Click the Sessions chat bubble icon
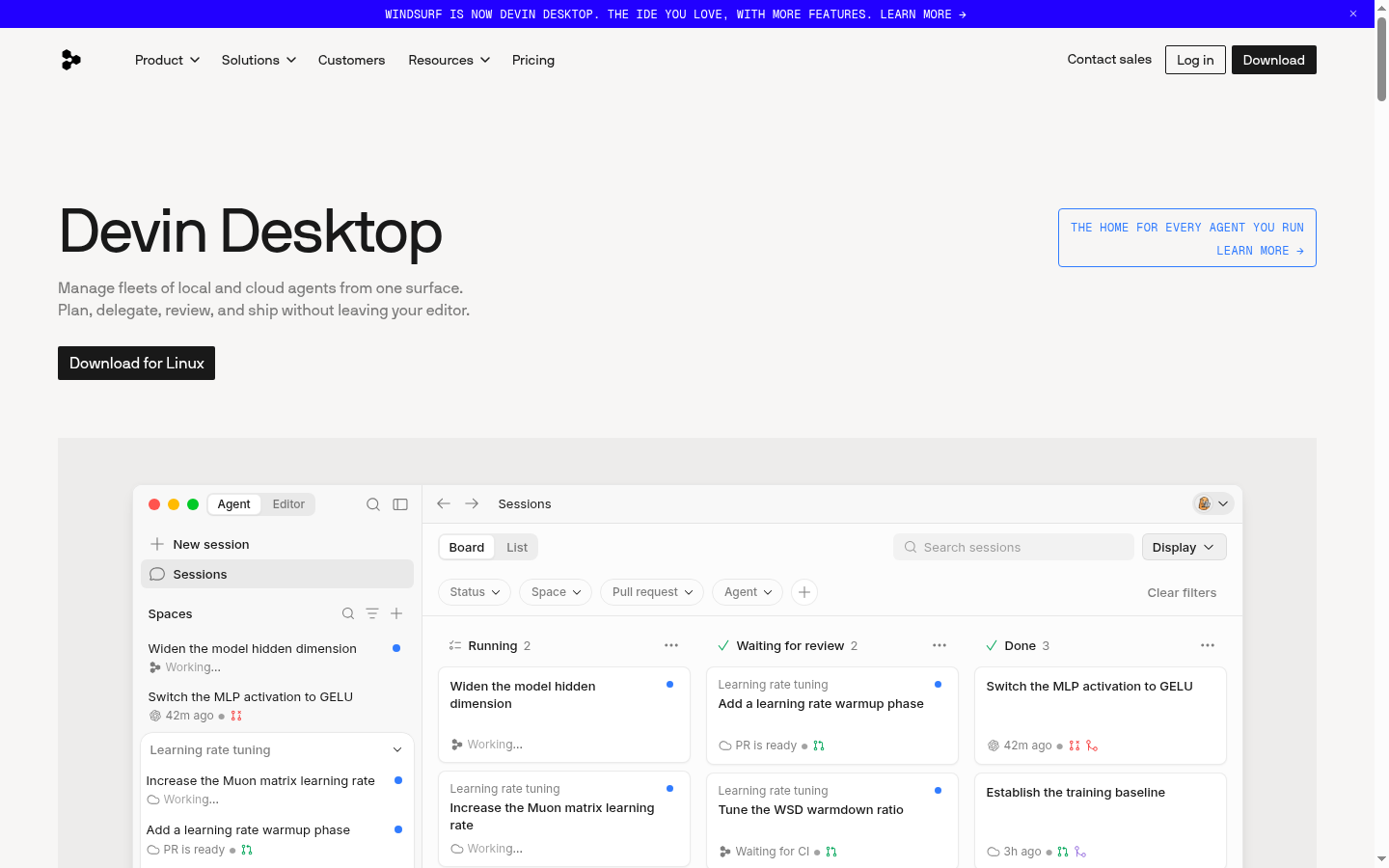 [157, 574]
